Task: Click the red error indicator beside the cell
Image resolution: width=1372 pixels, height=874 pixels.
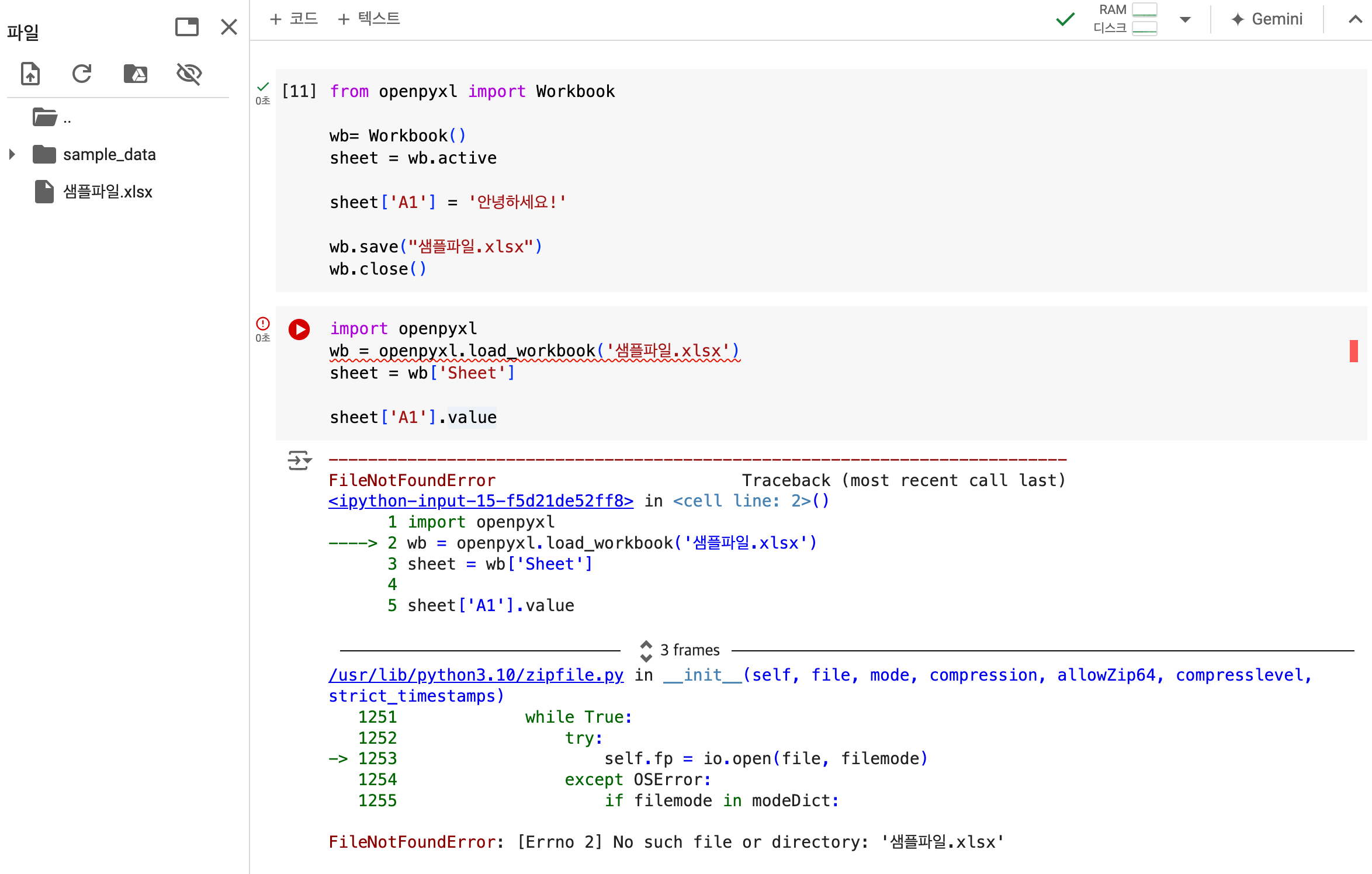Action: pyautogui.click(x=263, y=323)
